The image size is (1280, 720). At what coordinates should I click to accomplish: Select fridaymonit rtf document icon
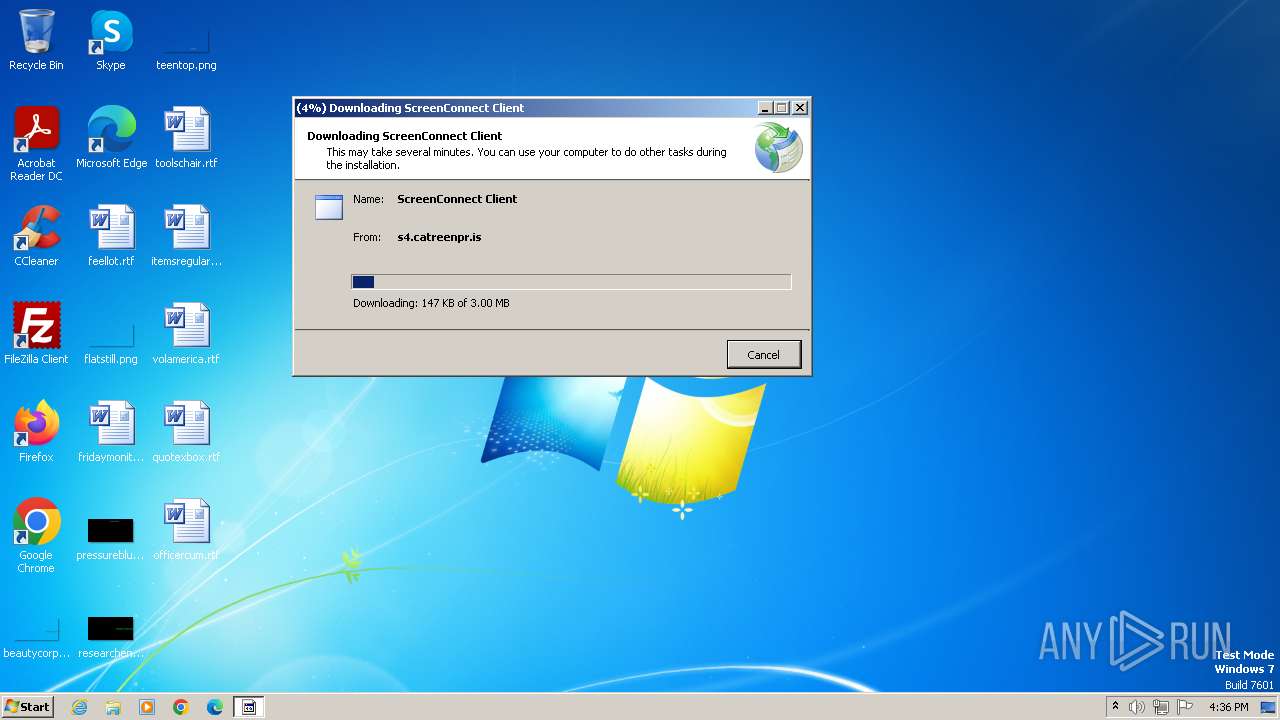pos(111,431)
